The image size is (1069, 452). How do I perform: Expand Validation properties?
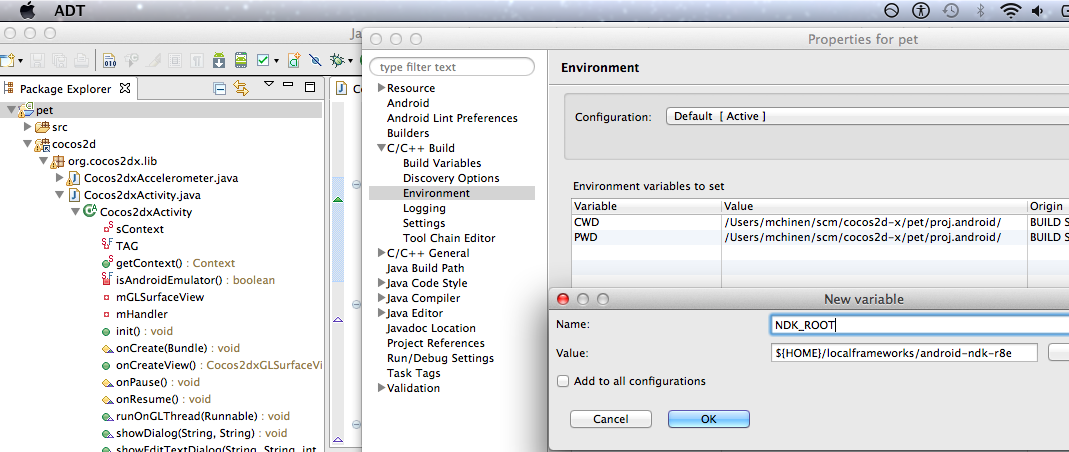click(x=382, y=388)
